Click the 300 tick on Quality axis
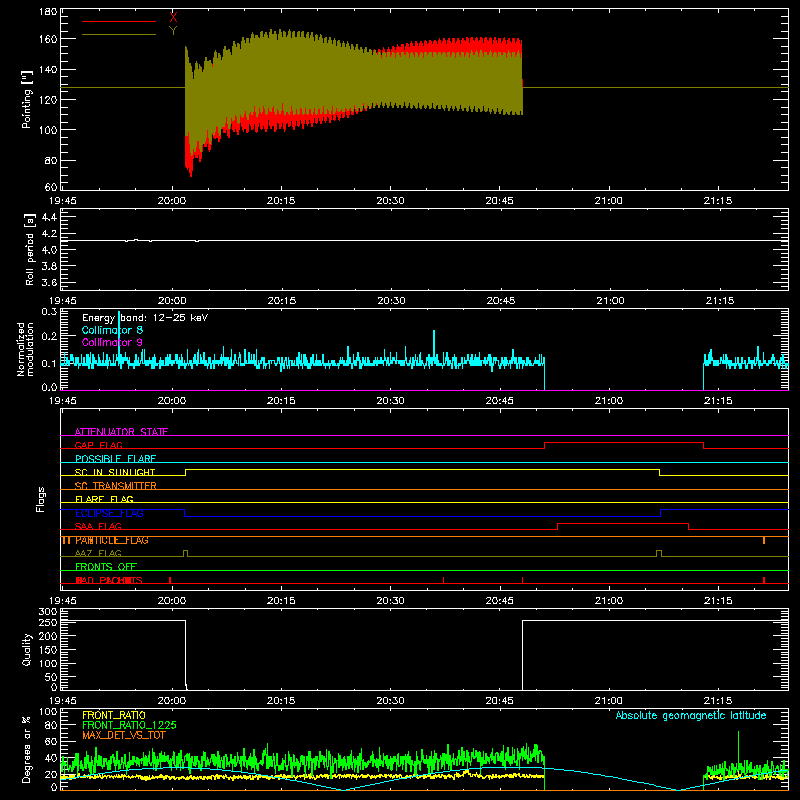Screen dimensions: 800x800 [48, 612]
